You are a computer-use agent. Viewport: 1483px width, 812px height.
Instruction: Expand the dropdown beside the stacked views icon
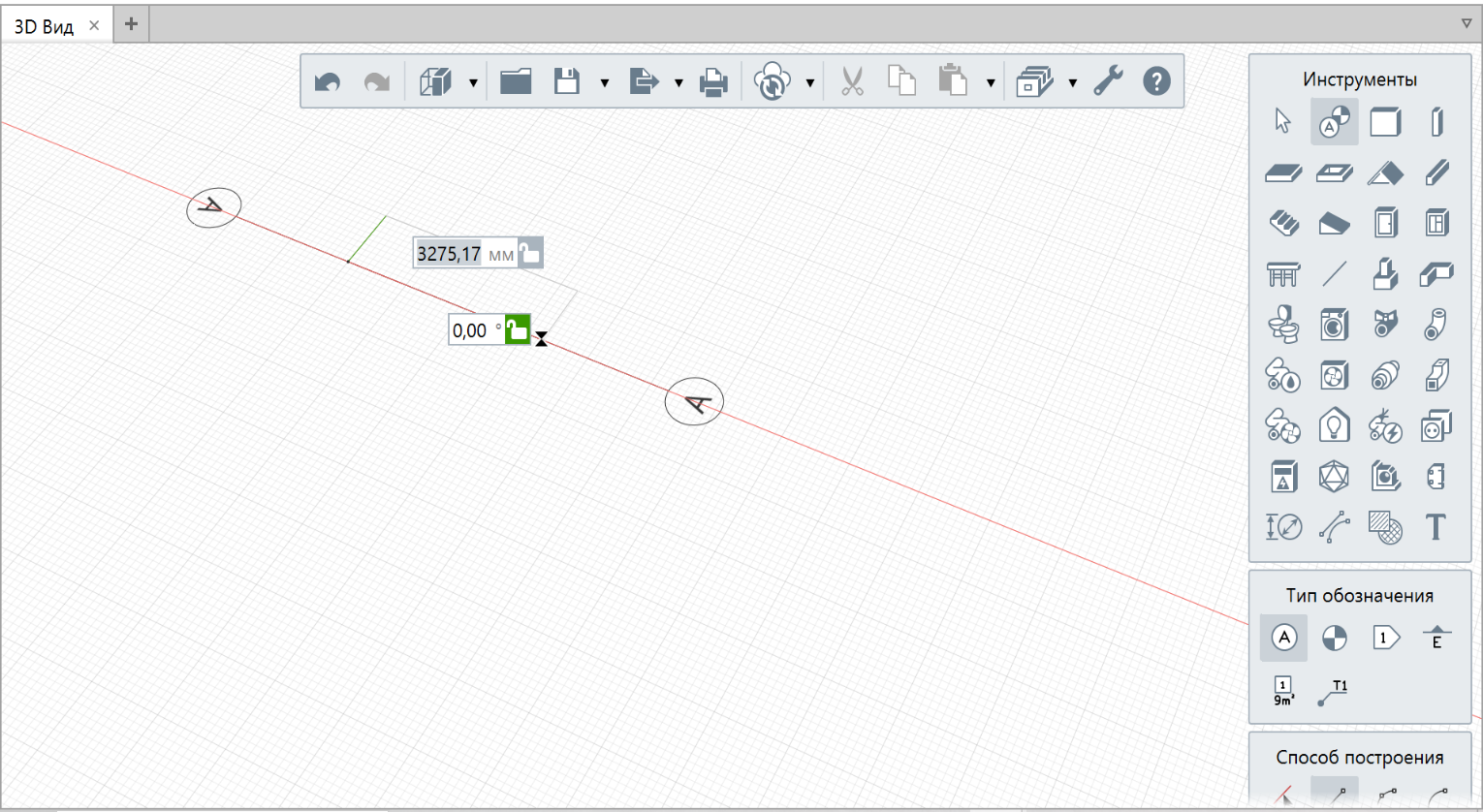[1072, 83]
